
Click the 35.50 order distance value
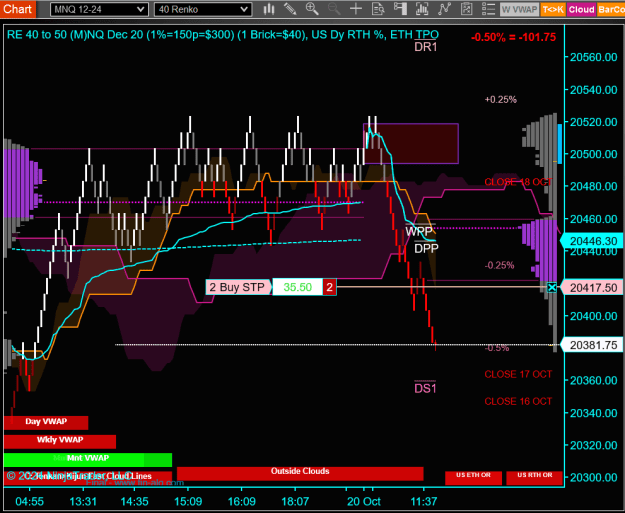(297, 287)
